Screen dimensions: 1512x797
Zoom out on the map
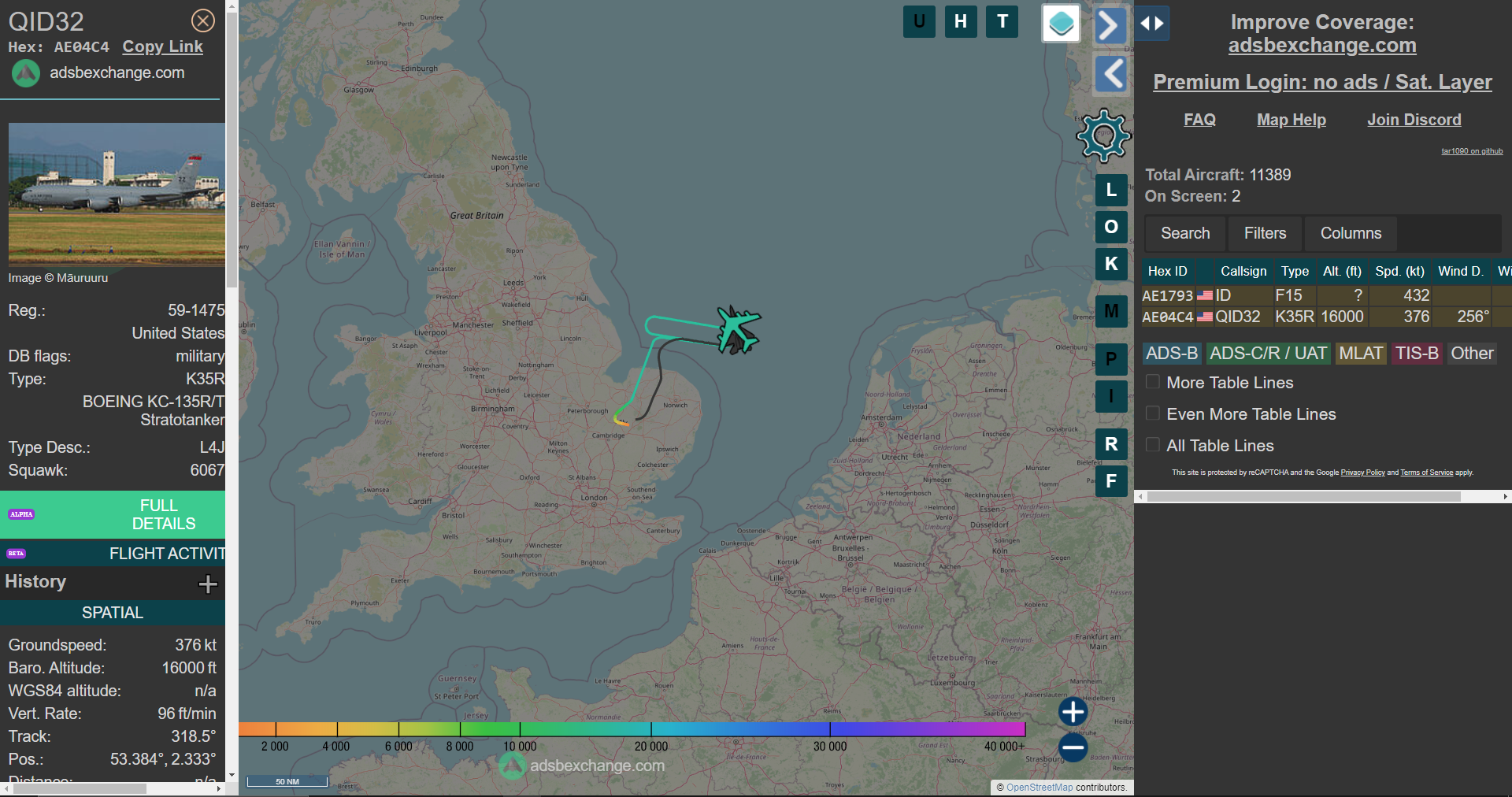1073,747
